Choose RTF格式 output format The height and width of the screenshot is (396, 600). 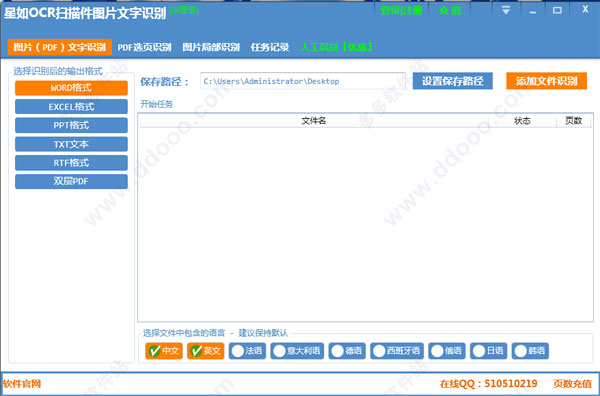pyautogui.click(x=71, y=163)
